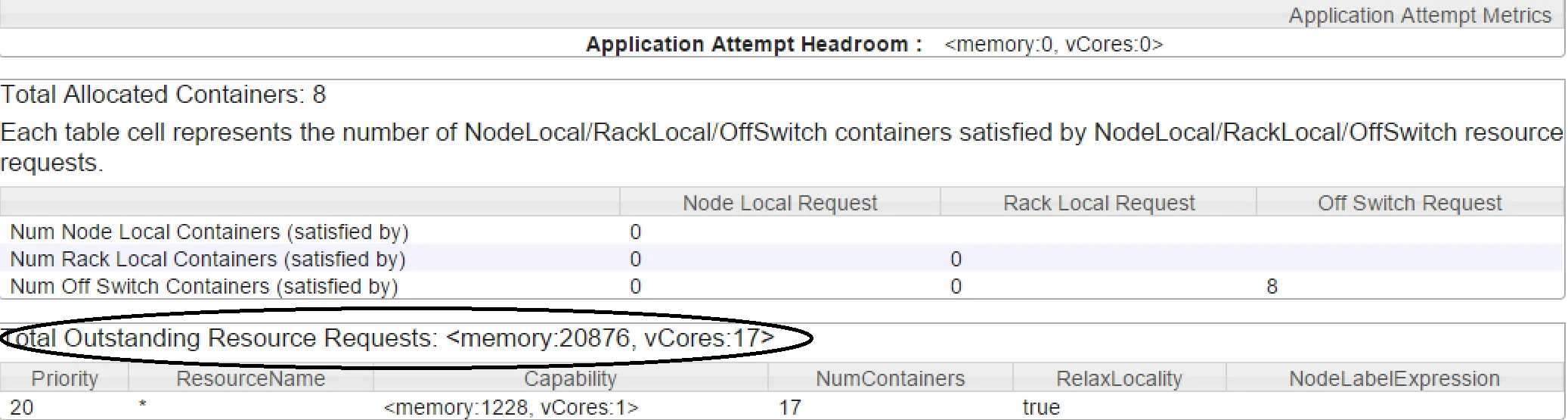1568x420 pixels.
Task: Click the Rack Local Request column header
Action: tap(1099, 203)
